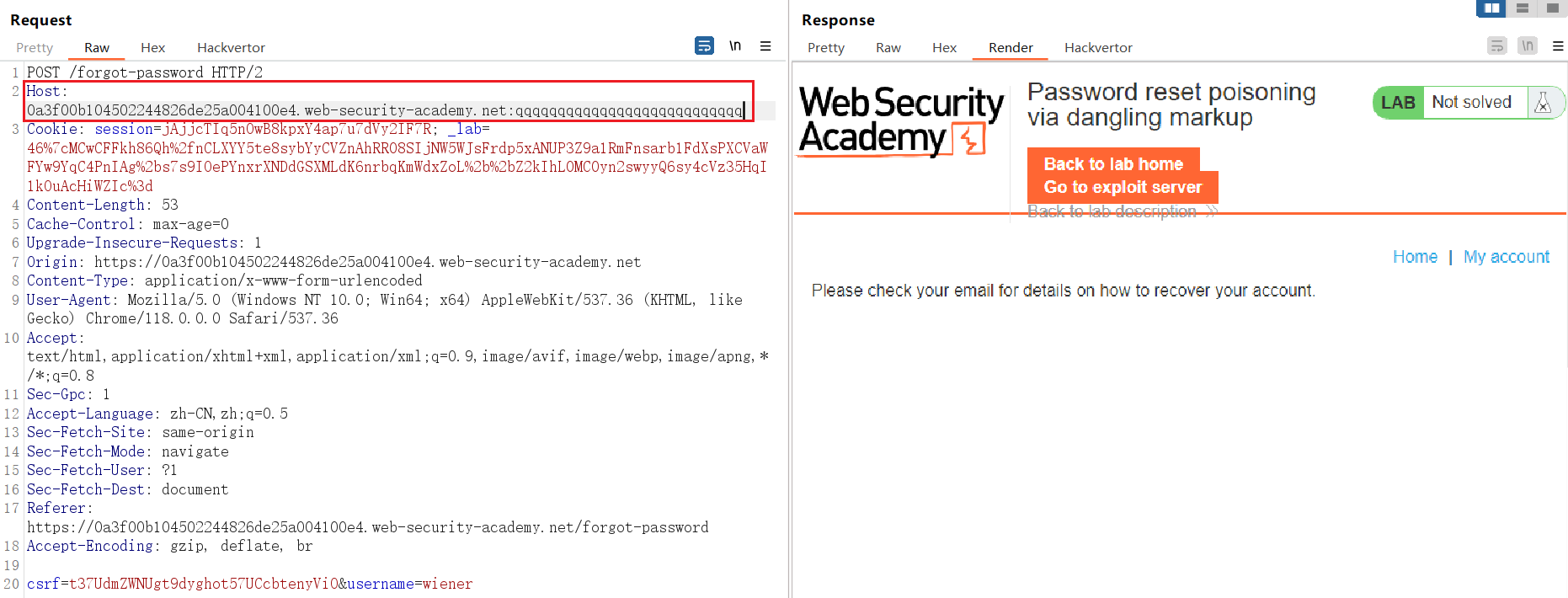Open the Response panel hamburger menu

(x=1558, y=46)
